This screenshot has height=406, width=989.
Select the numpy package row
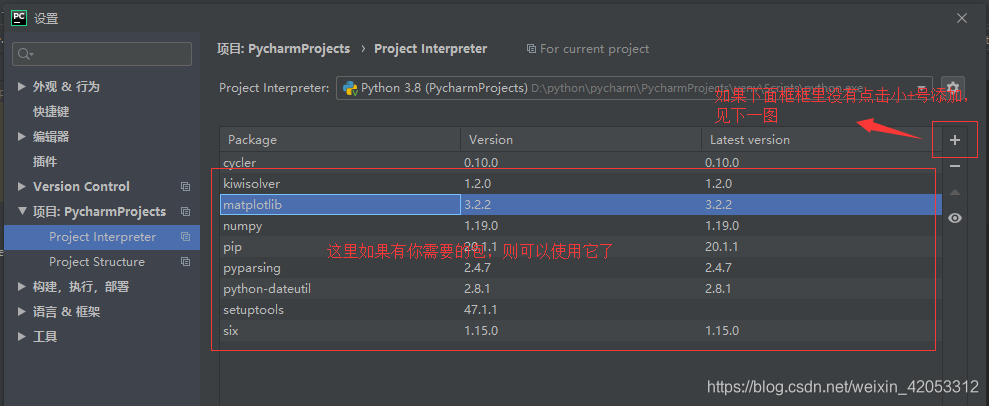[x=581, y=226]
